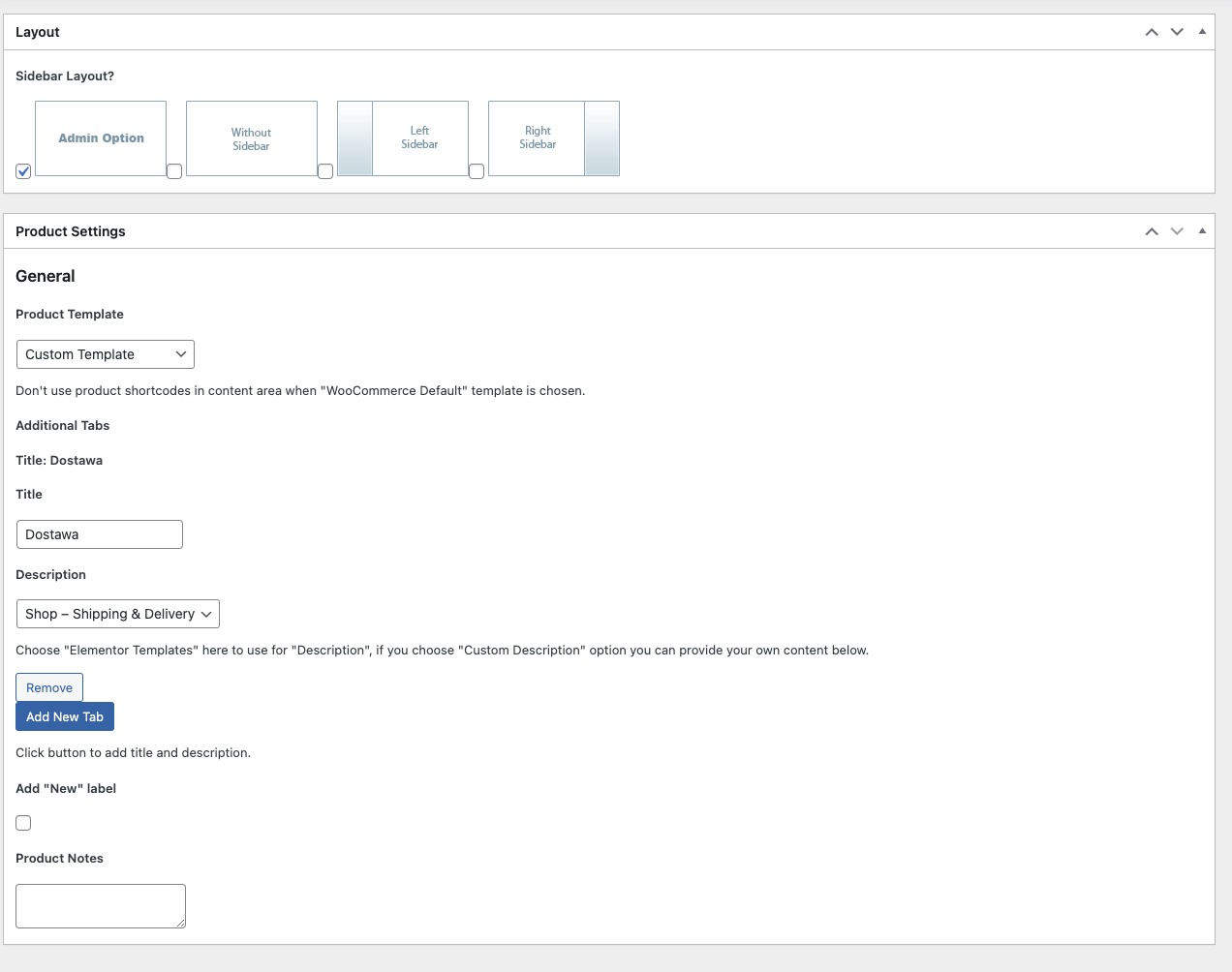
Task: Check the Right Sidebar layout checkbox
Action: [x=477, y=171]
